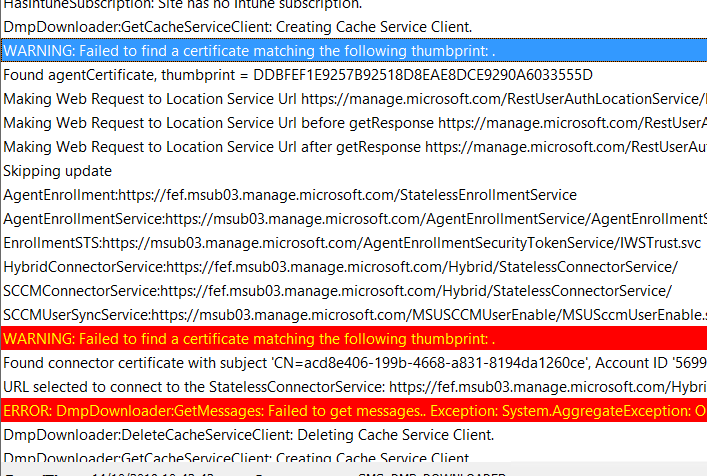Click the 'URL selected to connect' log line
This screenshot has height=476, width=707.
tap(354, 387)
